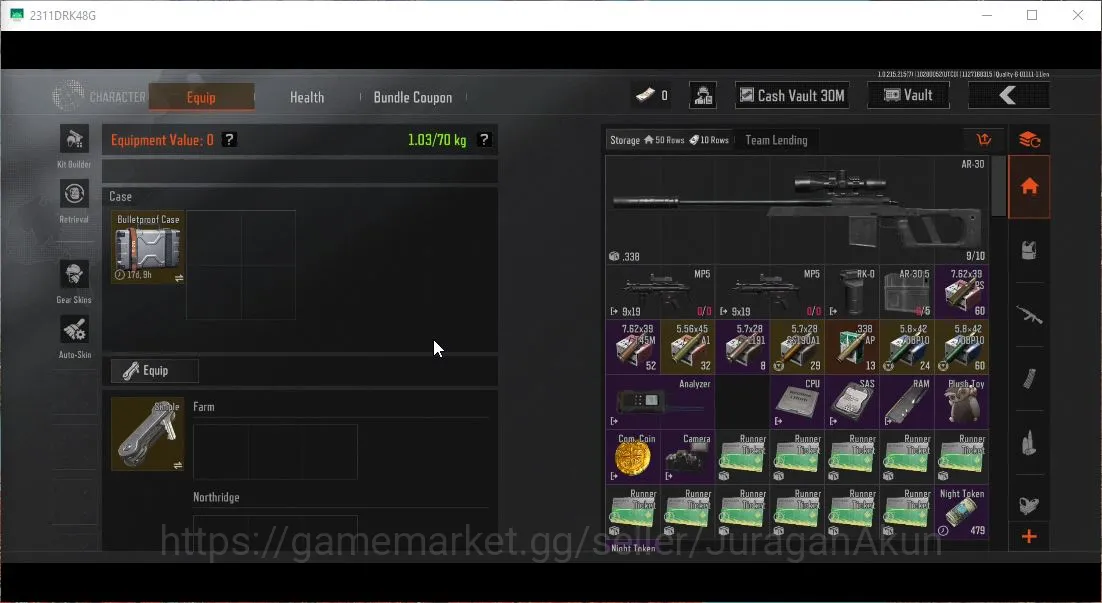Open the team members icon in header

703,96
